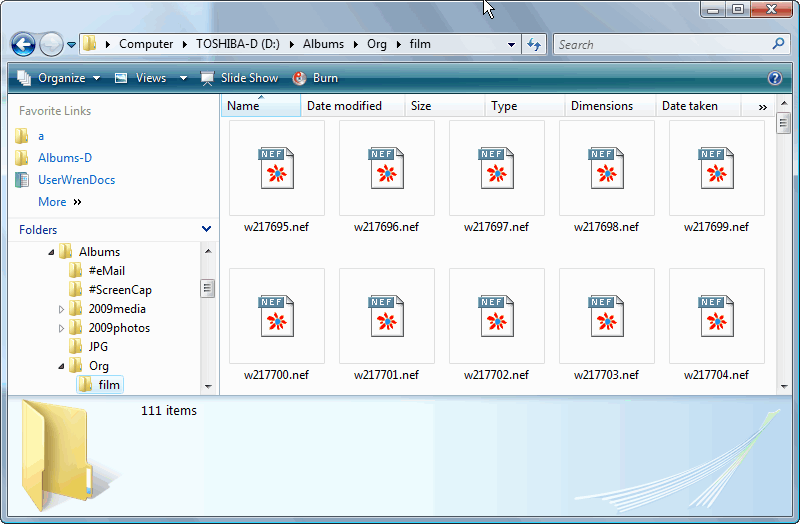Select the w217698.nef file icon

pos(607,168)
